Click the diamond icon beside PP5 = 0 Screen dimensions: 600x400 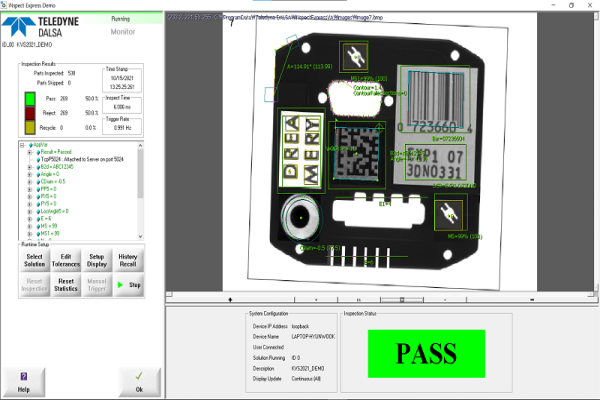(x=38, y=189)
